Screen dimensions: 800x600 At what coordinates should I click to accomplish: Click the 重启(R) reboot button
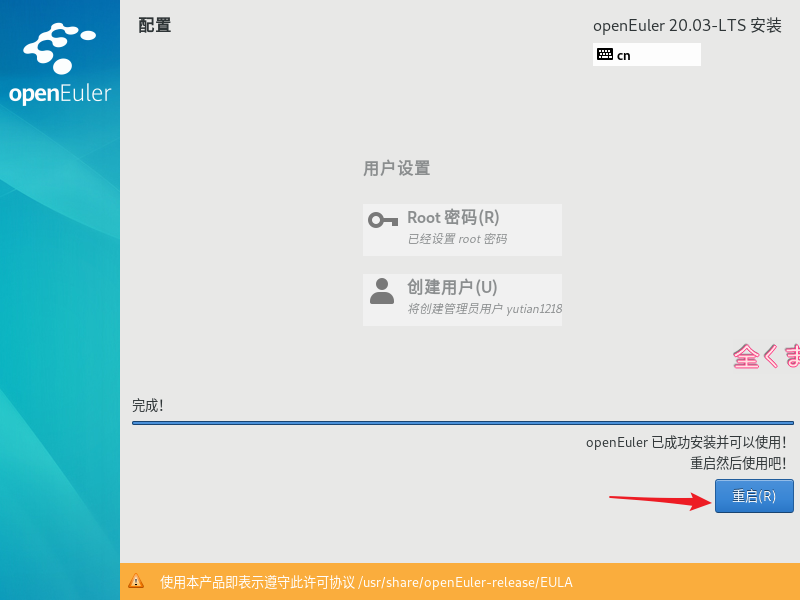pos(754,495)
